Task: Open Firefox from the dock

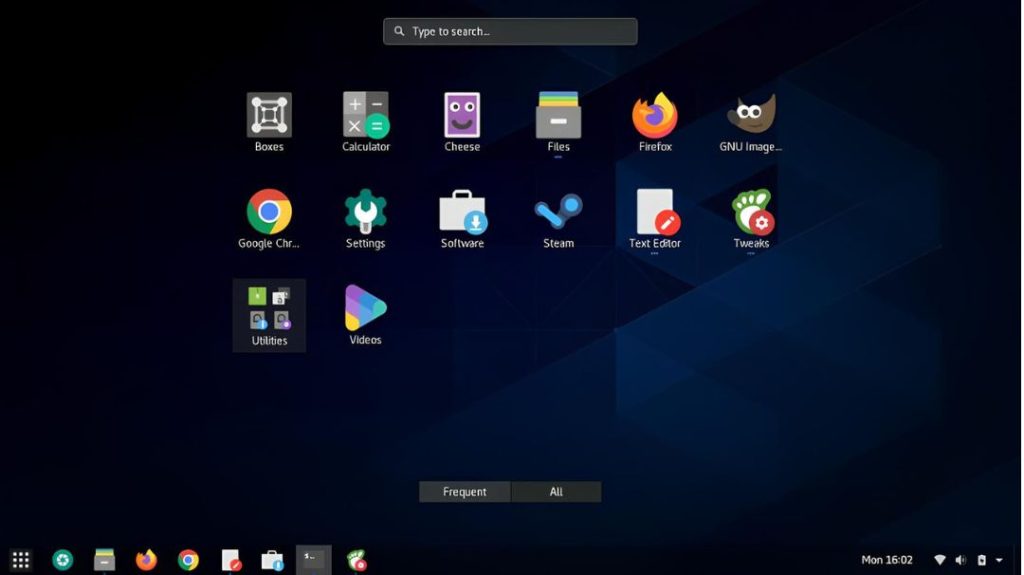Action: [x=146, y=560]
